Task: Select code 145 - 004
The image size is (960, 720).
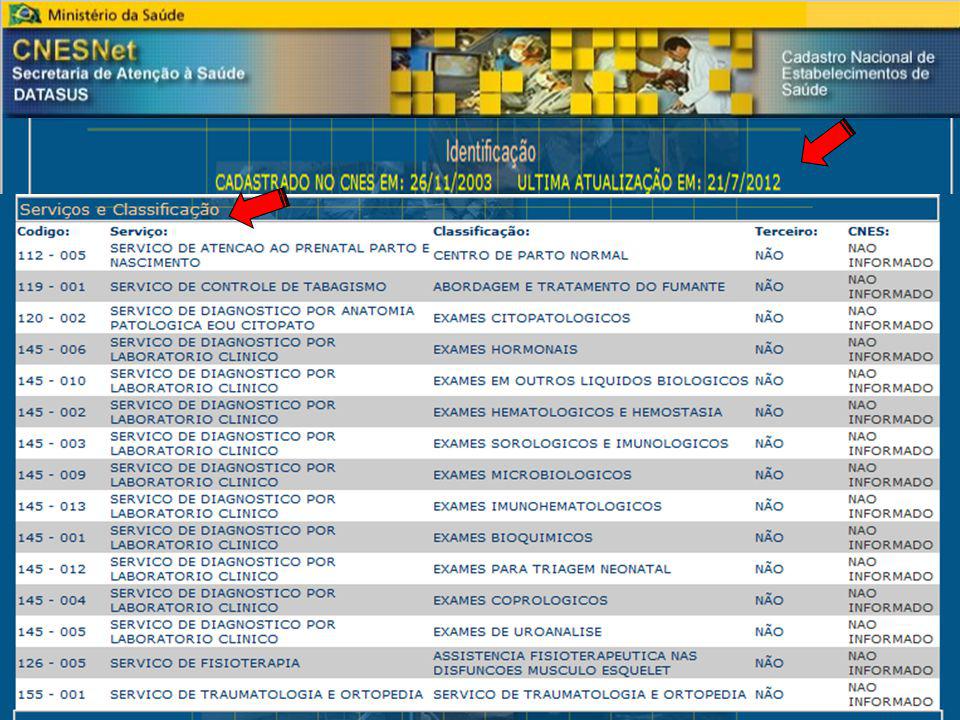Action: click(x=51, y=600)
